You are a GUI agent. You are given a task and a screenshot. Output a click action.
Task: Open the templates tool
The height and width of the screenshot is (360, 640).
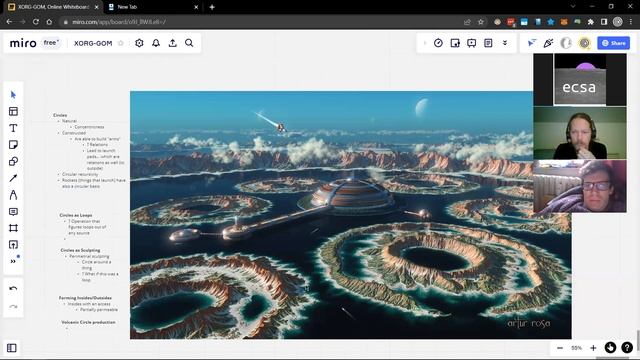click(13, 111)
